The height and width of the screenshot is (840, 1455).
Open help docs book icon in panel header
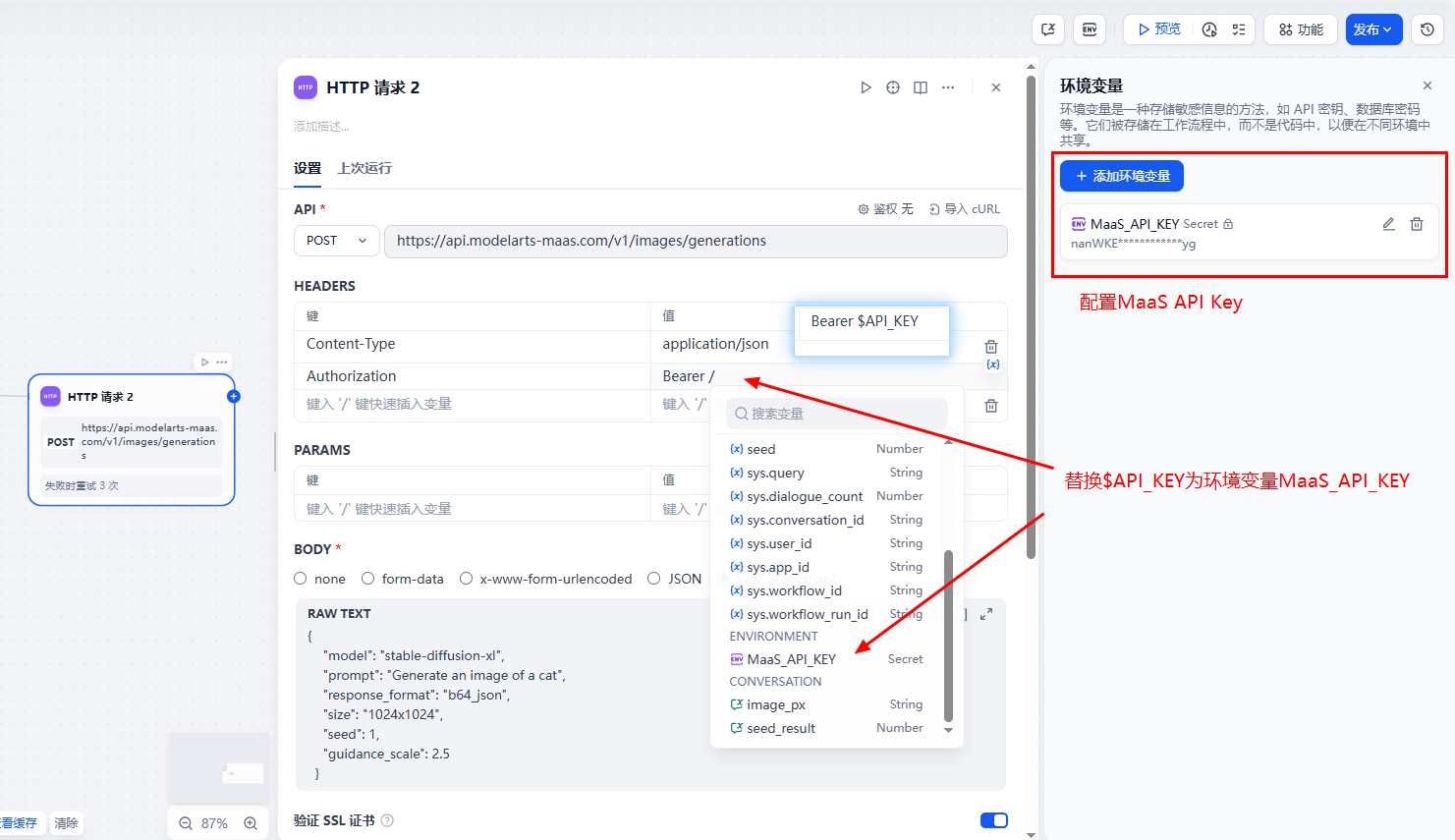click(x=921, y=87)
